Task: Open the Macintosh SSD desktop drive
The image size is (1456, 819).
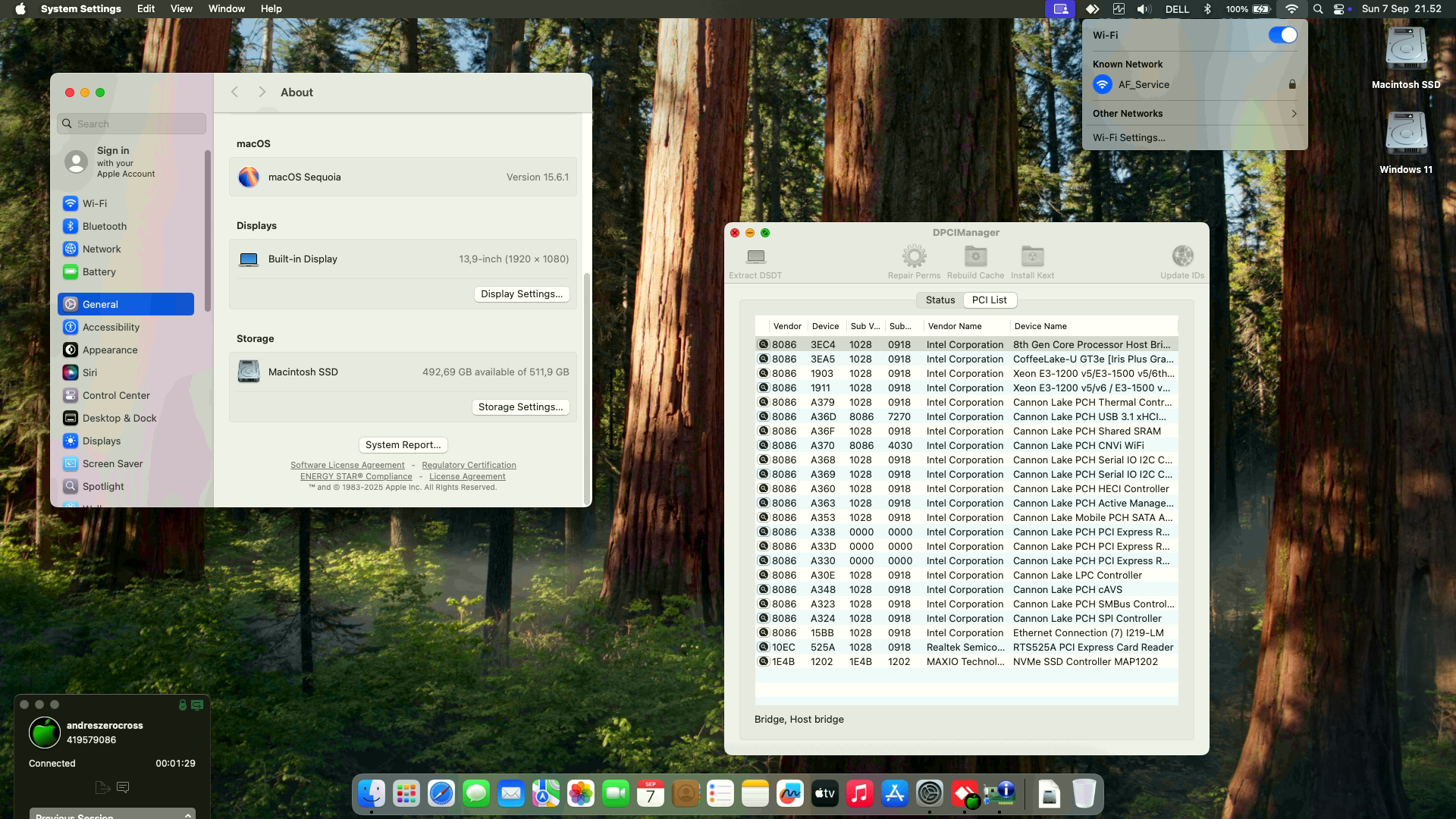Action: (x=1406, y=58)
